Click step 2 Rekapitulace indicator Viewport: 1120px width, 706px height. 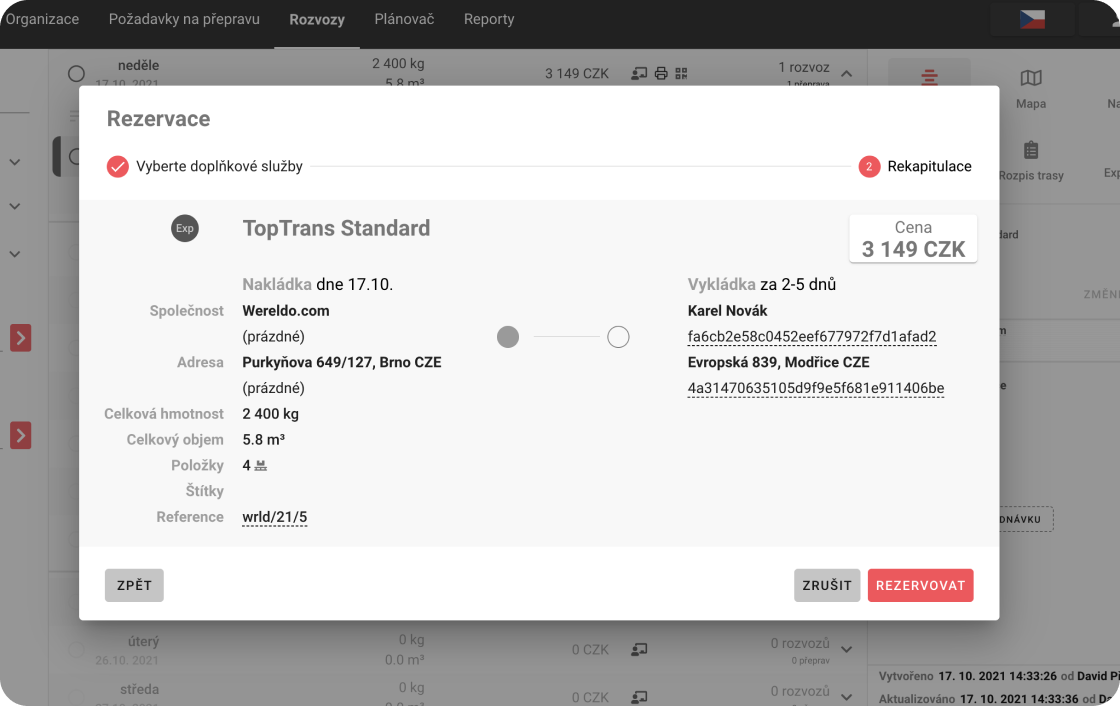click(x=869, y=166)
